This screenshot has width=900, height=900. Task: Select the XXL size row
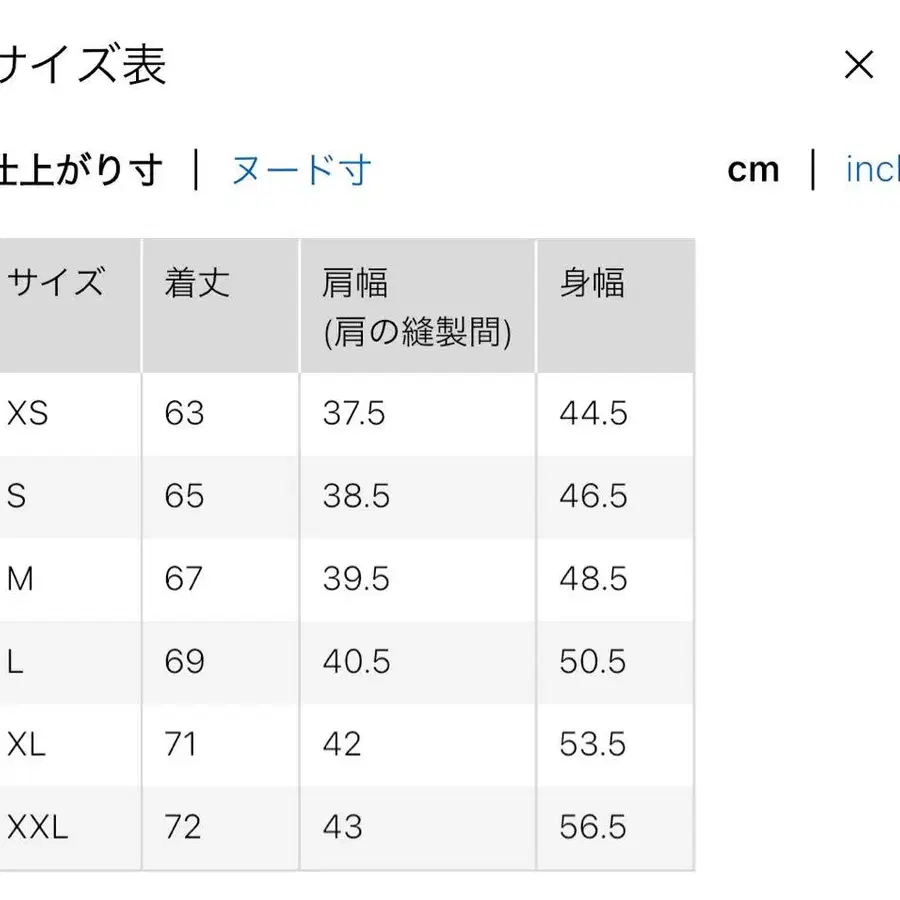[x=37, y=827]
